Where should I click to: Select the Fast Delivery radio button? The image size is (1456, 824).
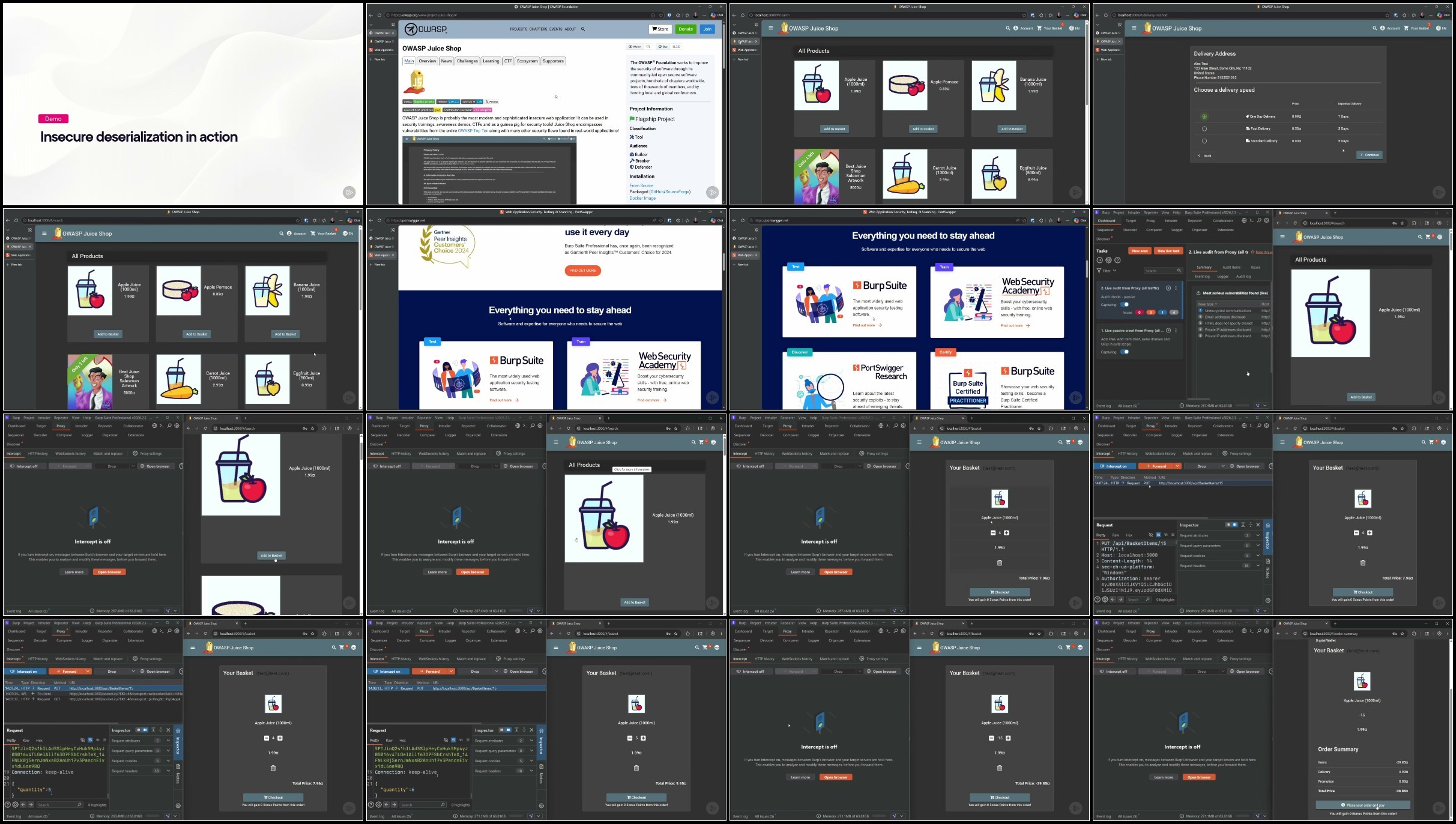(x=1204, y=129)
